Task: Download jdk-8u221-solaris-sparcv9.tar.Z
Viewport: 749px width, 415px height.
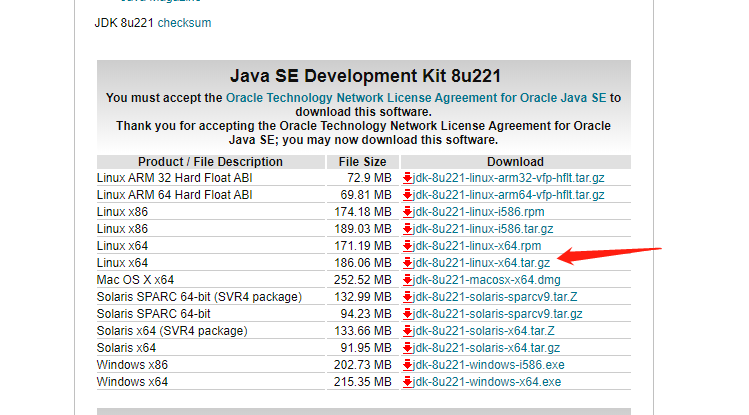Action: pyautogui.click(x=495, y=297)
